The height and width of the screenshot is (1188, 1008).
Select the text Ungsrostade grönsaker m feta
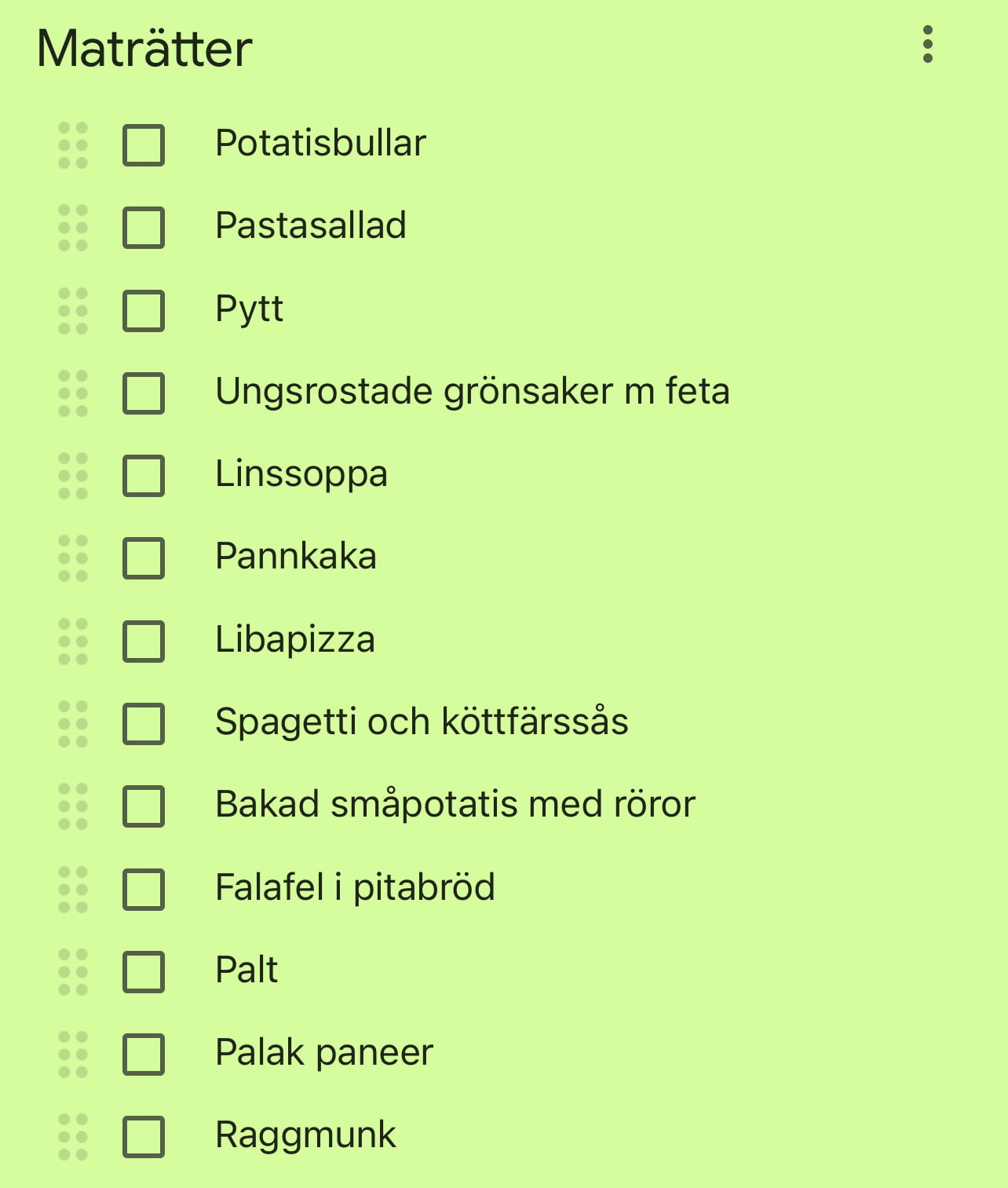point(473,391)
